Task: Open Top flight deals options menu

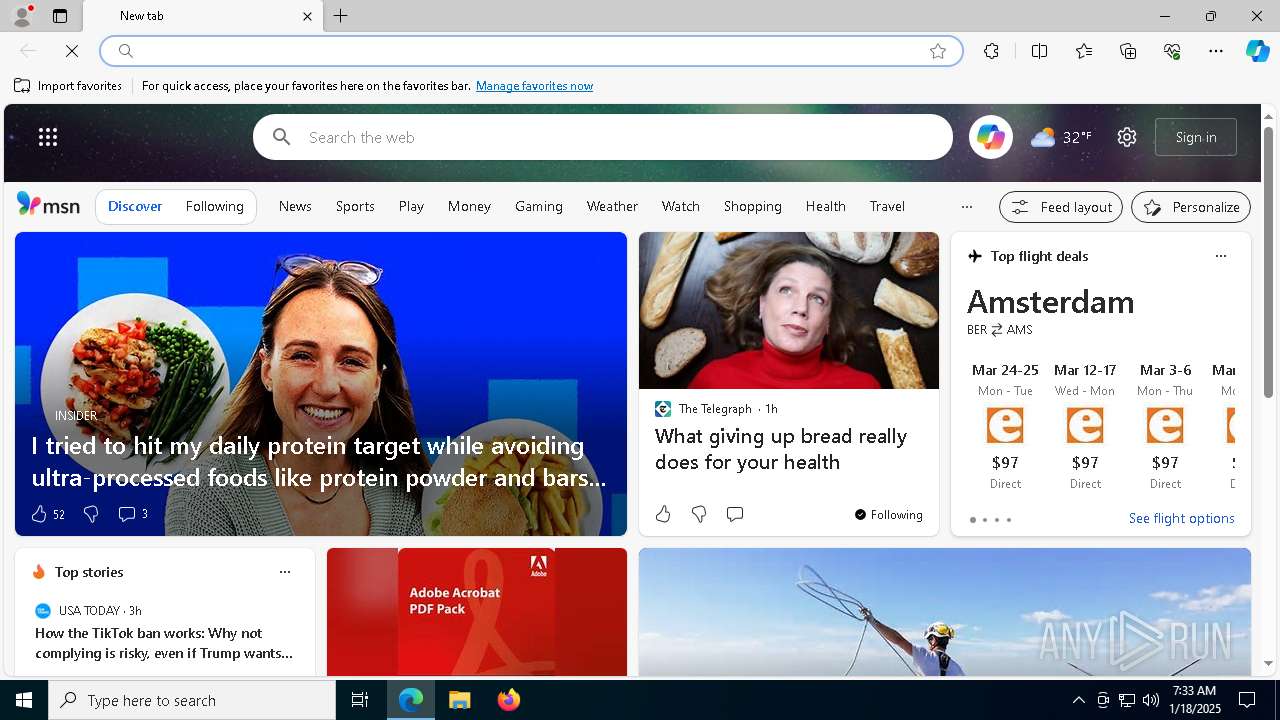Action: click(1220, 256)
